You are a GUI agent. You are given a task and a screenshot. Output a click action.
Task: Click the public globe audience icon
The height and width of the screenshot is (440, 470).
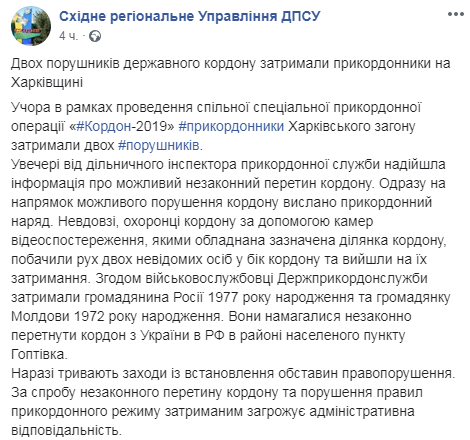pos(95,36)
